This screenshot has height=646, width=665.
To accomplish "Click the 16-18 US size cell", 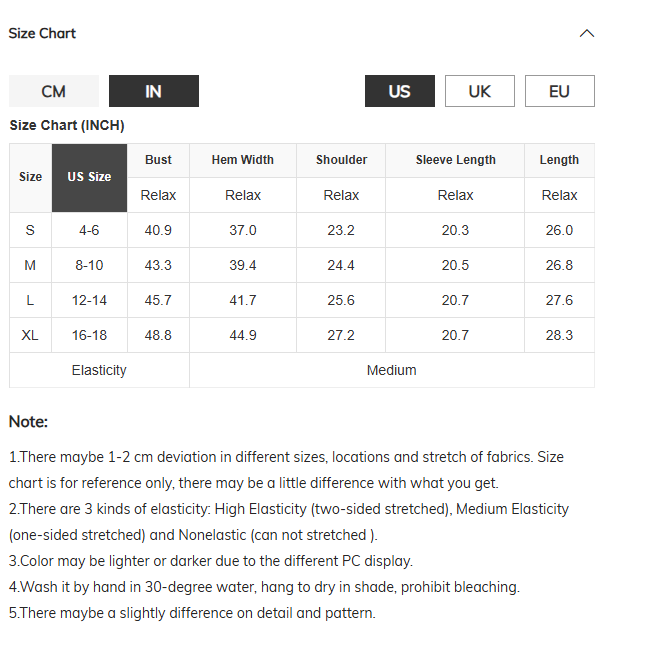I will (89, 336).
